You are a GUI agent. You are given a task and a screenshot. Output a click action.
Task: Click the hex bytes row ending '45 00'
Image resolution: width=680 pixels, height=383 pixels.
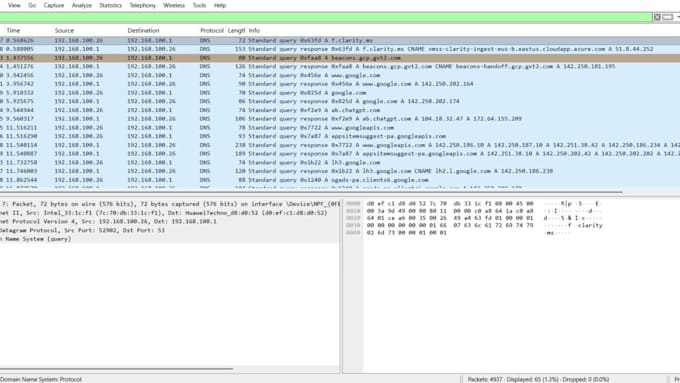click(x=450, y=203)
